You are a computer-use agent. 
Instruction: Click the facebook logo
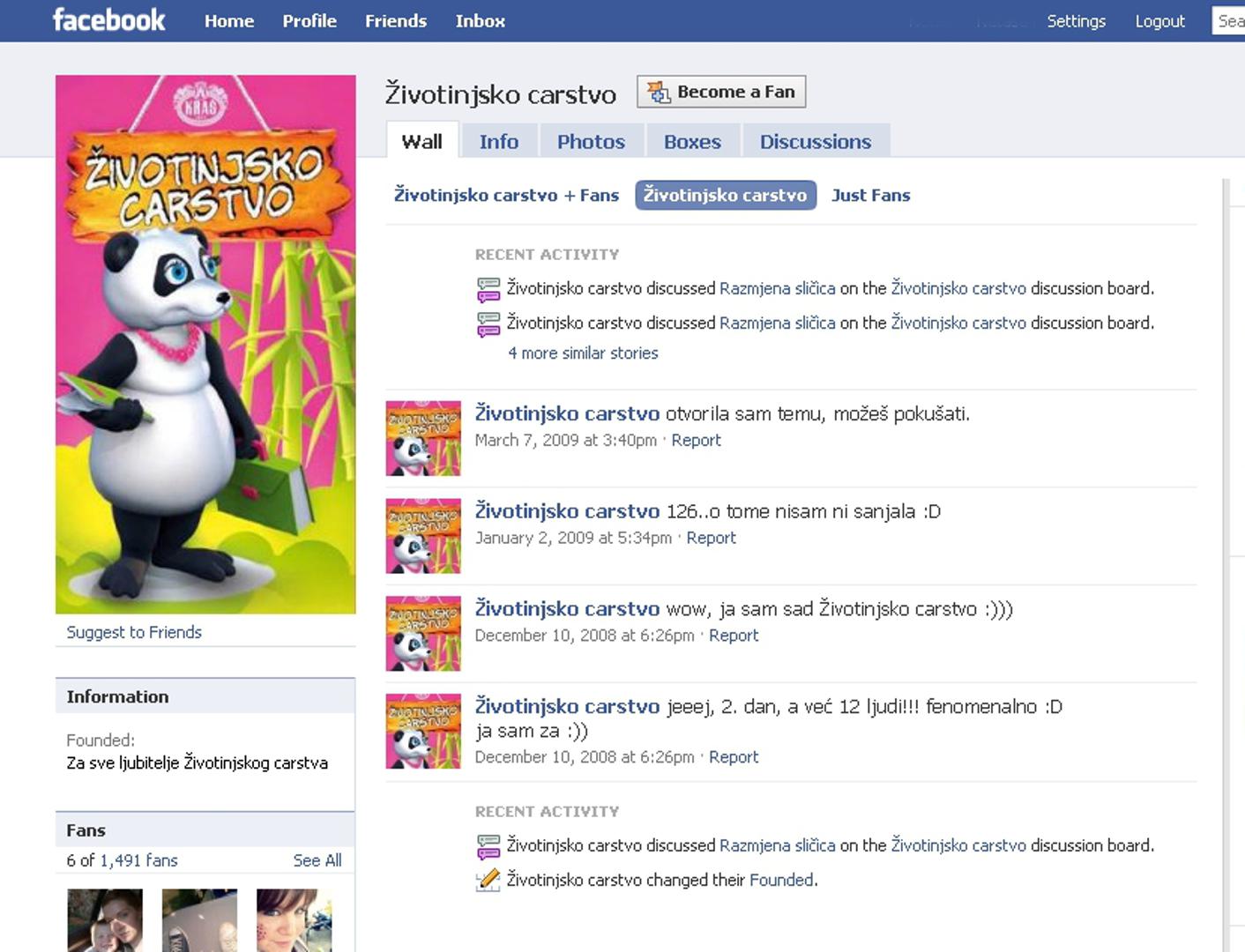[109, 20]
